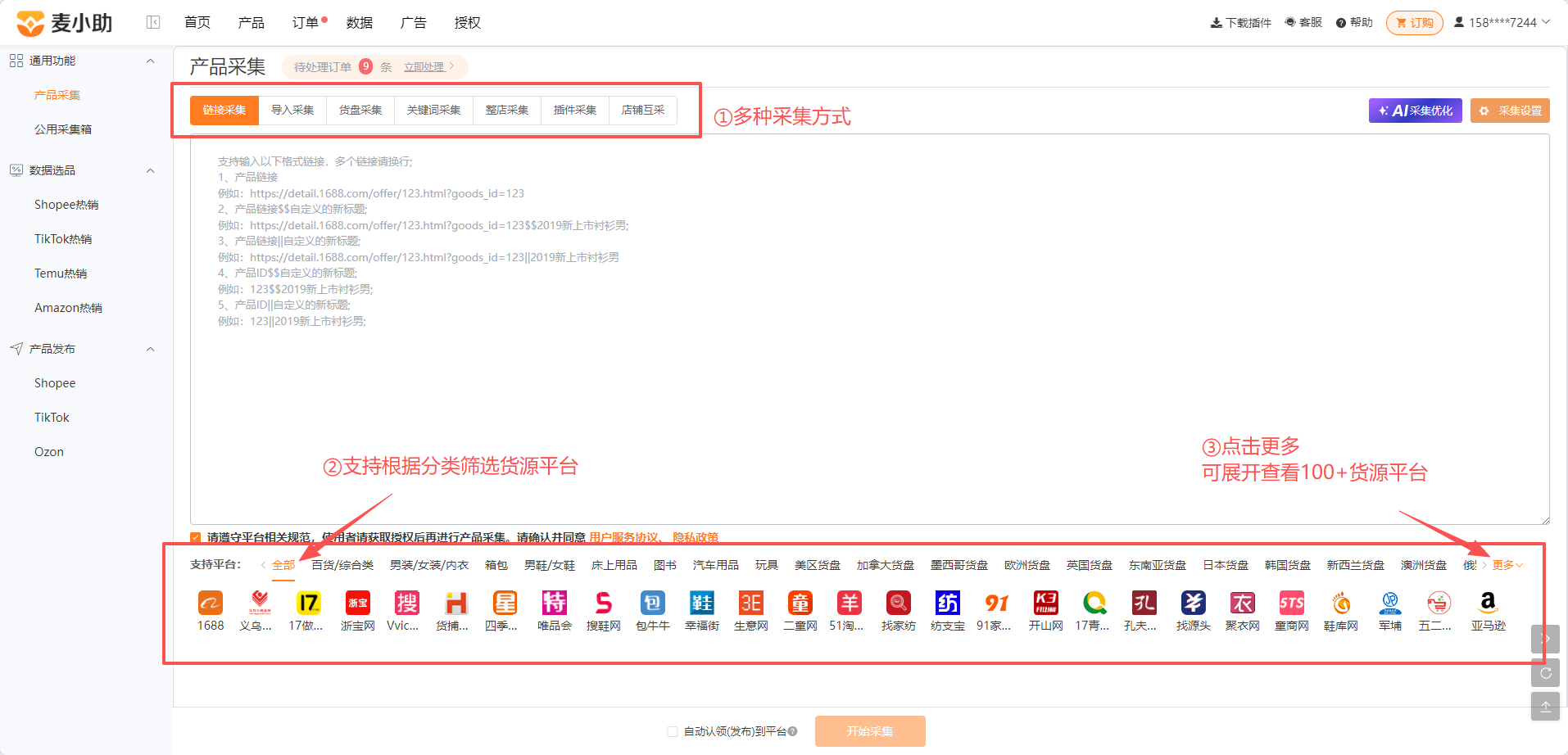Click 下载插件 in the header
This screenshot has width=1568, height=755.
click(x=1241, y=22)
